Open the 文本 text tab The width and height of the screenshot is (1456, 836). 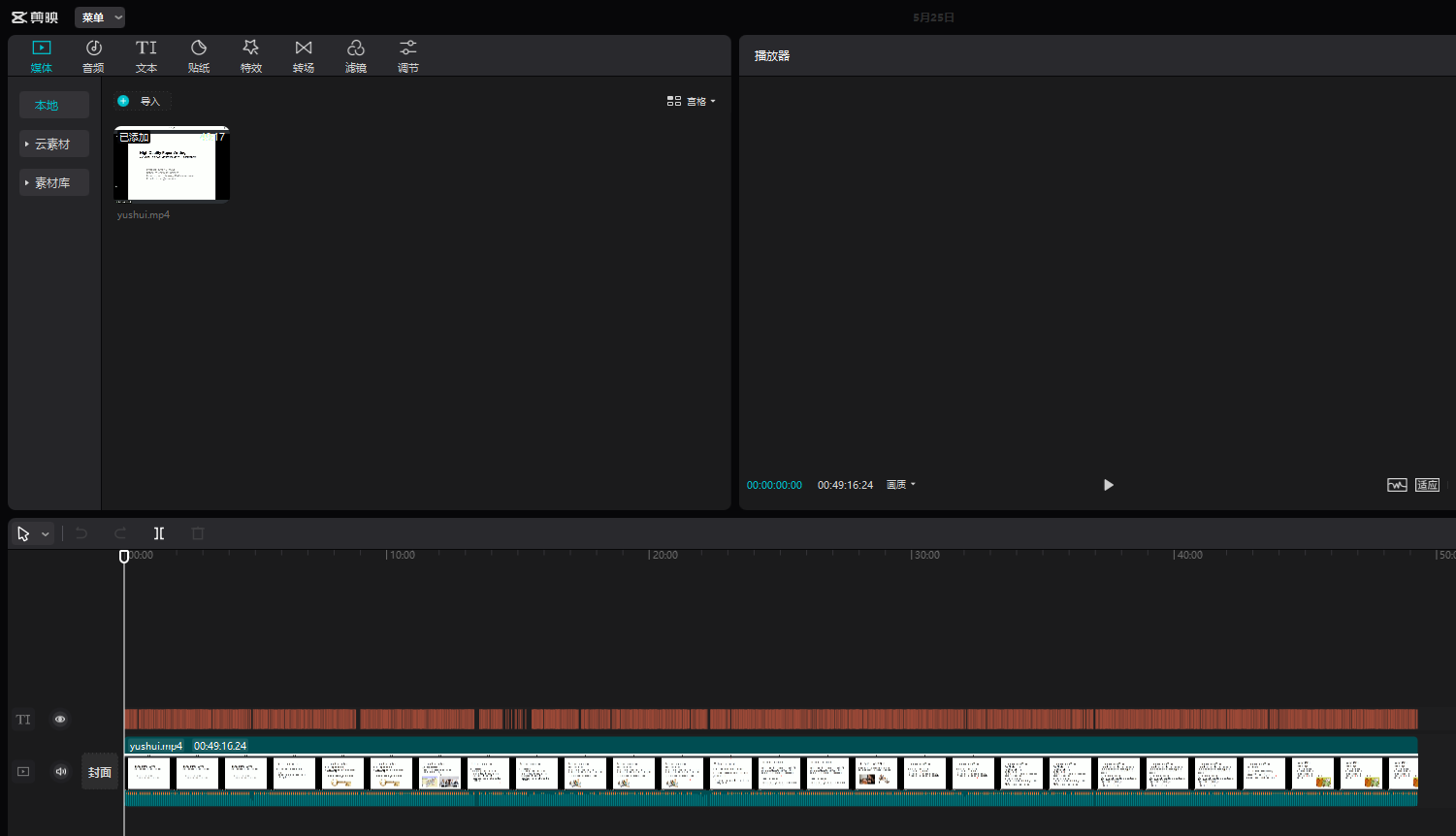(x=146, y=56)
